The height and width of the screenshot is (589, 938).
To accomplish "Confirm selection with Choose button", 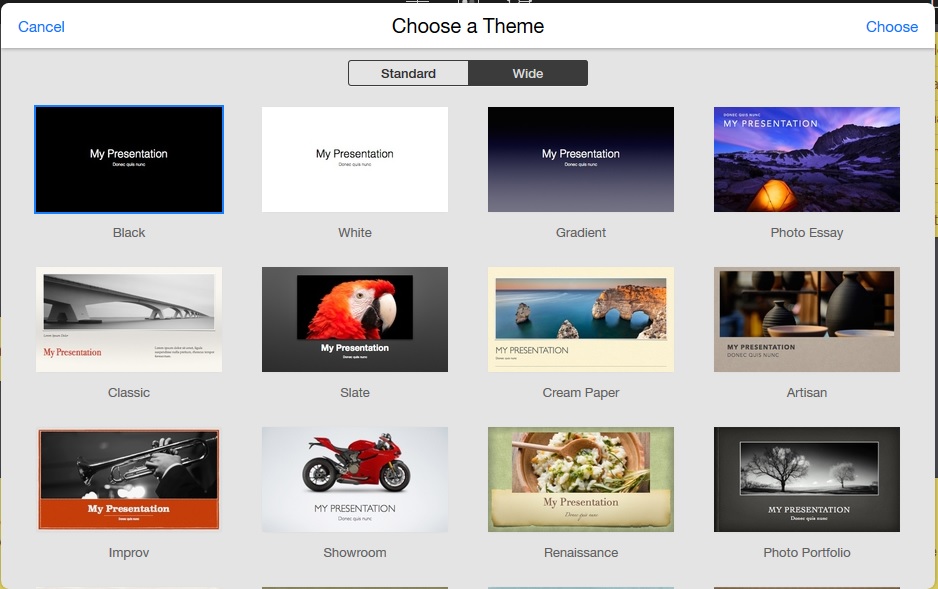I will click(x=891, y=27).
